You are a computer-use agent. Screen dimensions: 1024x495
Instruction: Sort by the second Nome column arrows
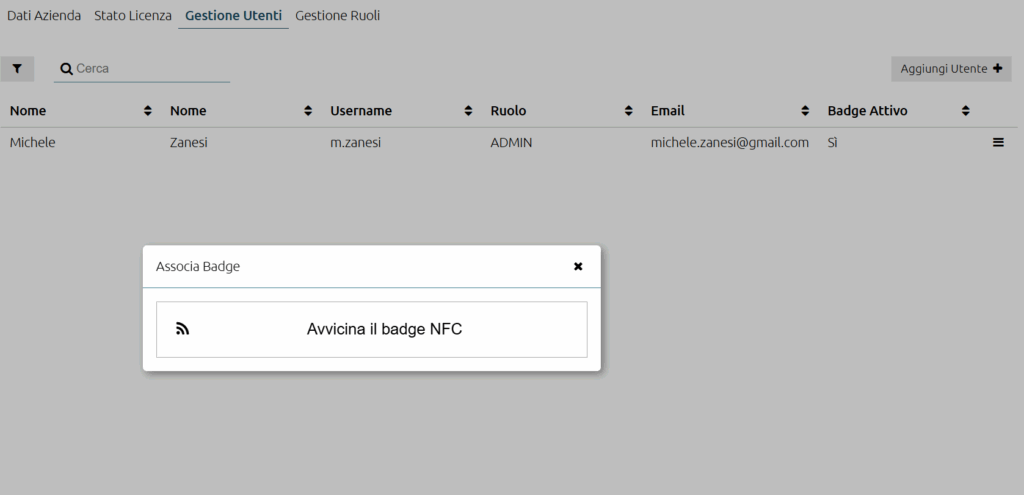308,111
